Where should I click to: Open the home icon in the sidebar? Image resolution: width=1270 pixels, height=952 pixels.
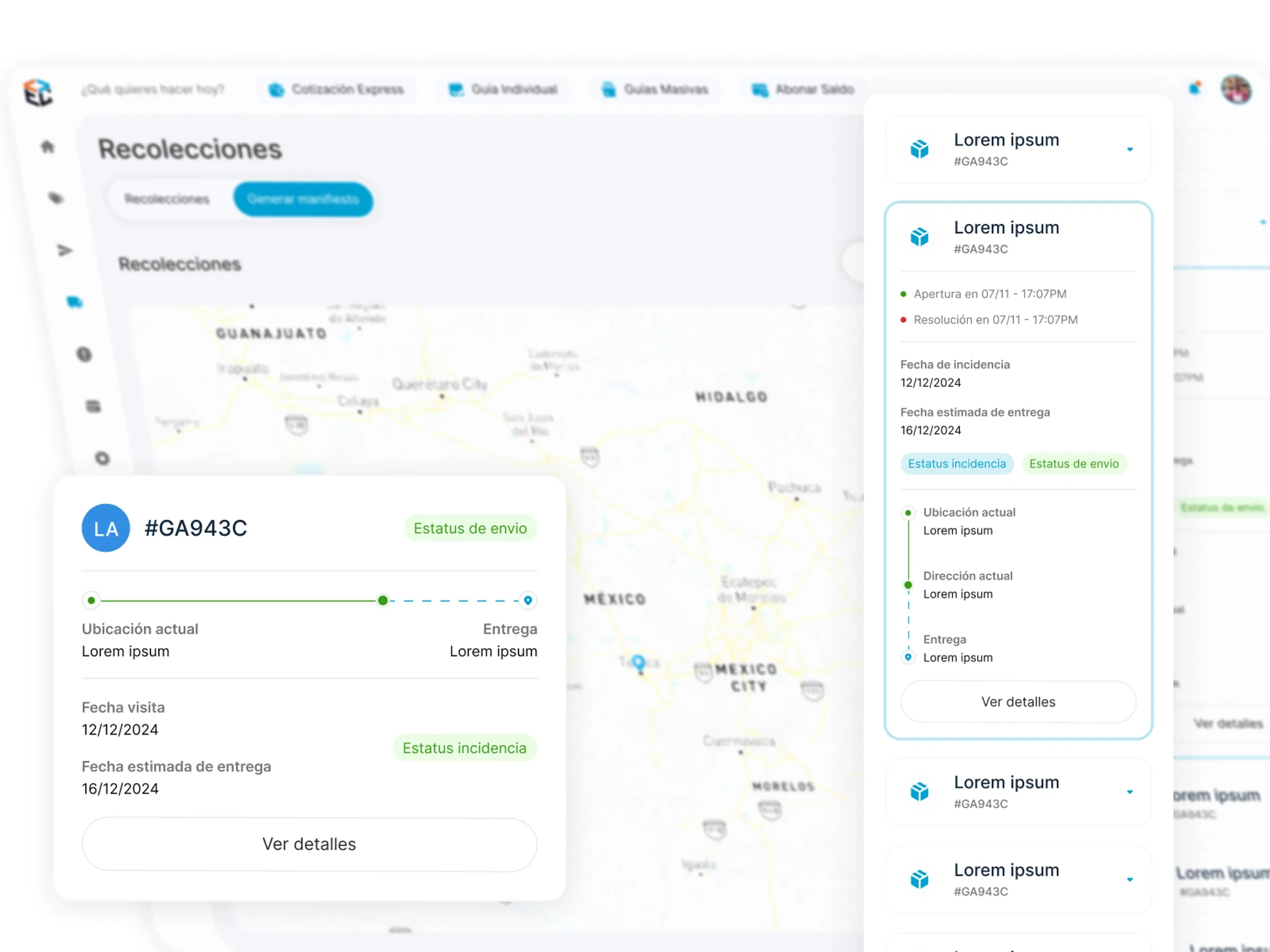click(48, 147)
